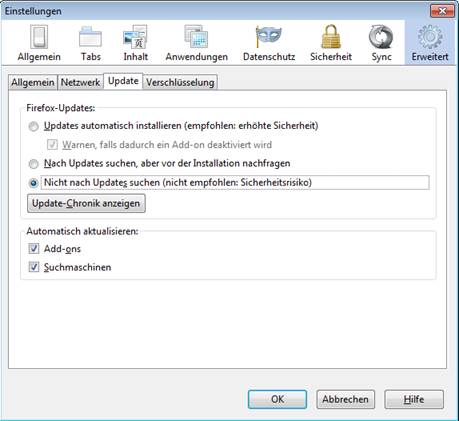Image resolution: width=459 pixels, height=421 pixels.
Task: Open the Erweitert gear icon
Action: coord(430,43)
